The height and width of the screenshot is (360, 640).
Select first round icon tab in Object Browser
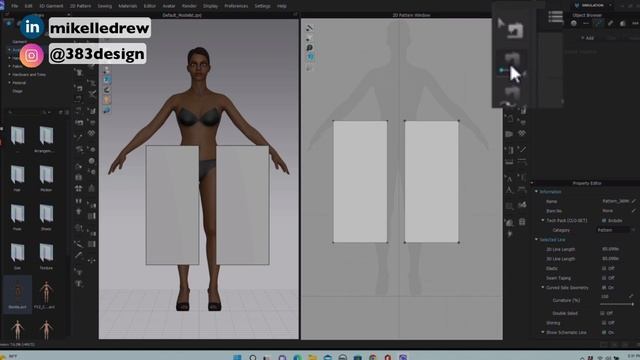(574, 24)
